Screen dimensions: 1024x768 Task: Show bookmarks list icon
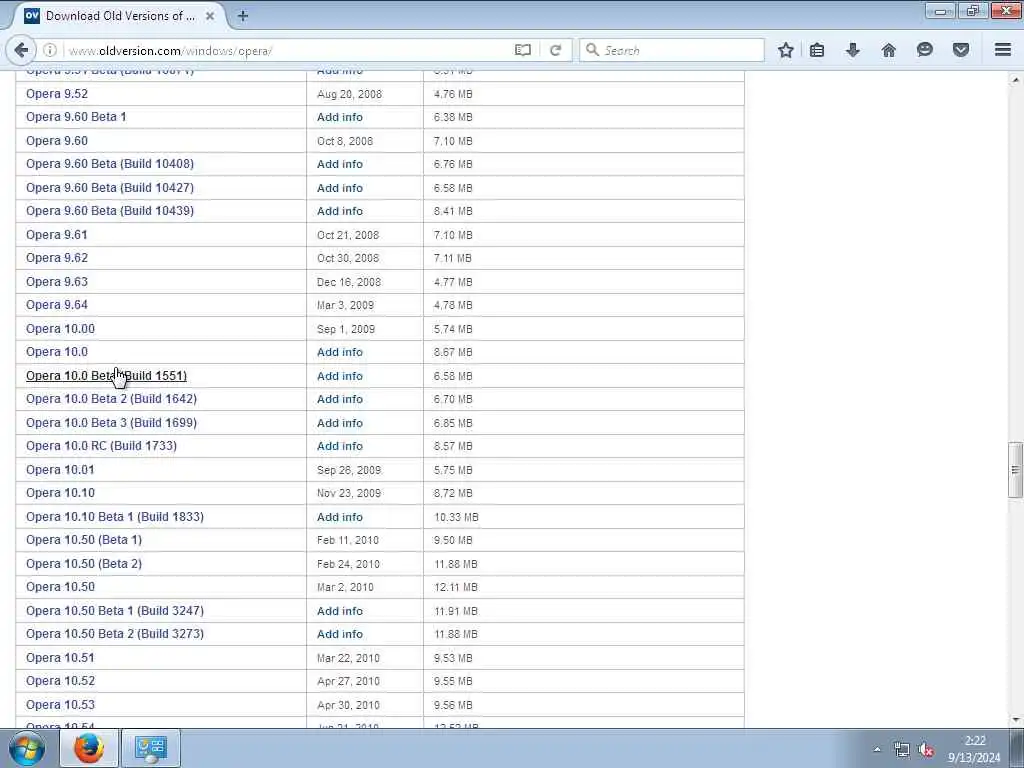(x=817, y=50)
